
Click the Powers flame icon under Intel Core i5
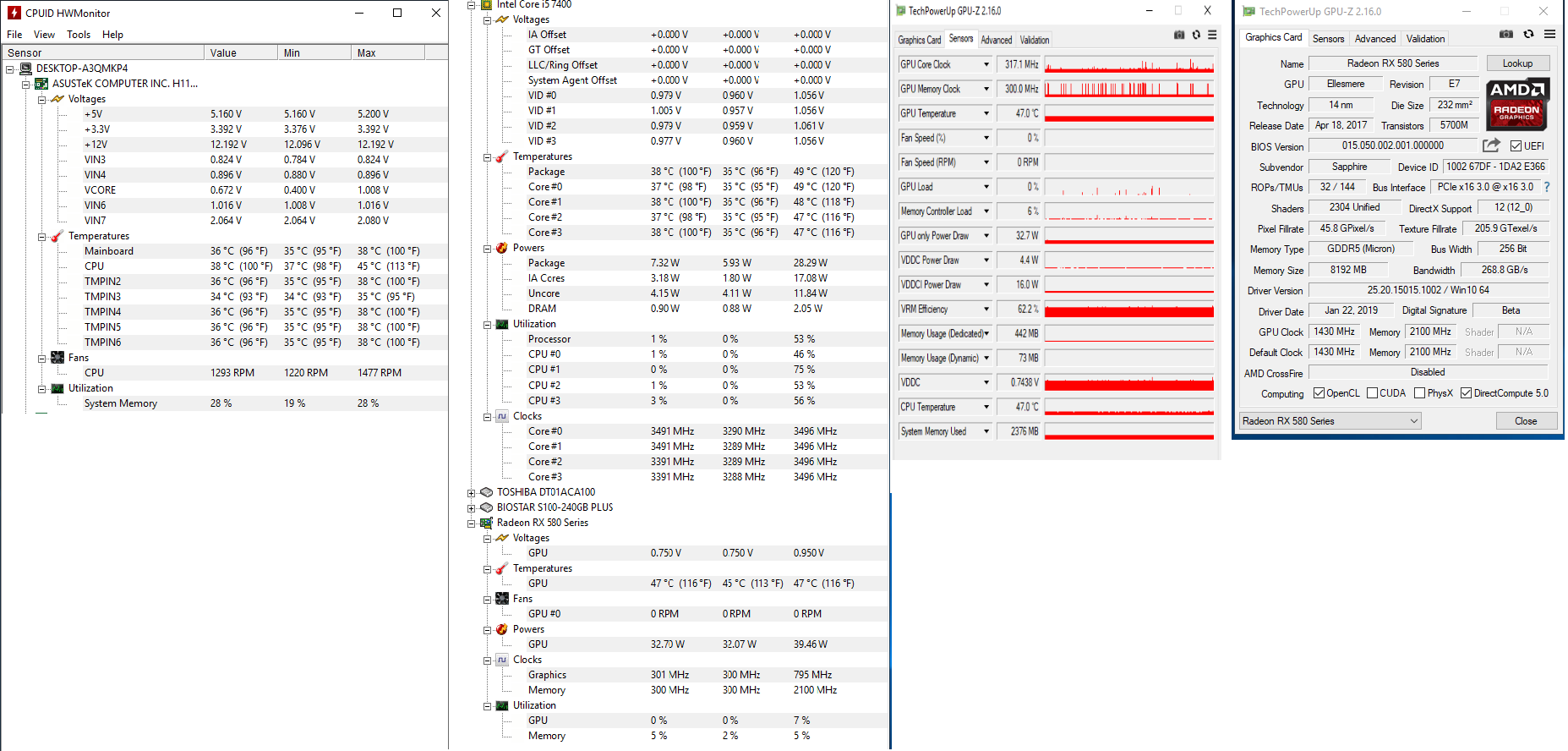(x=502, y=248)
